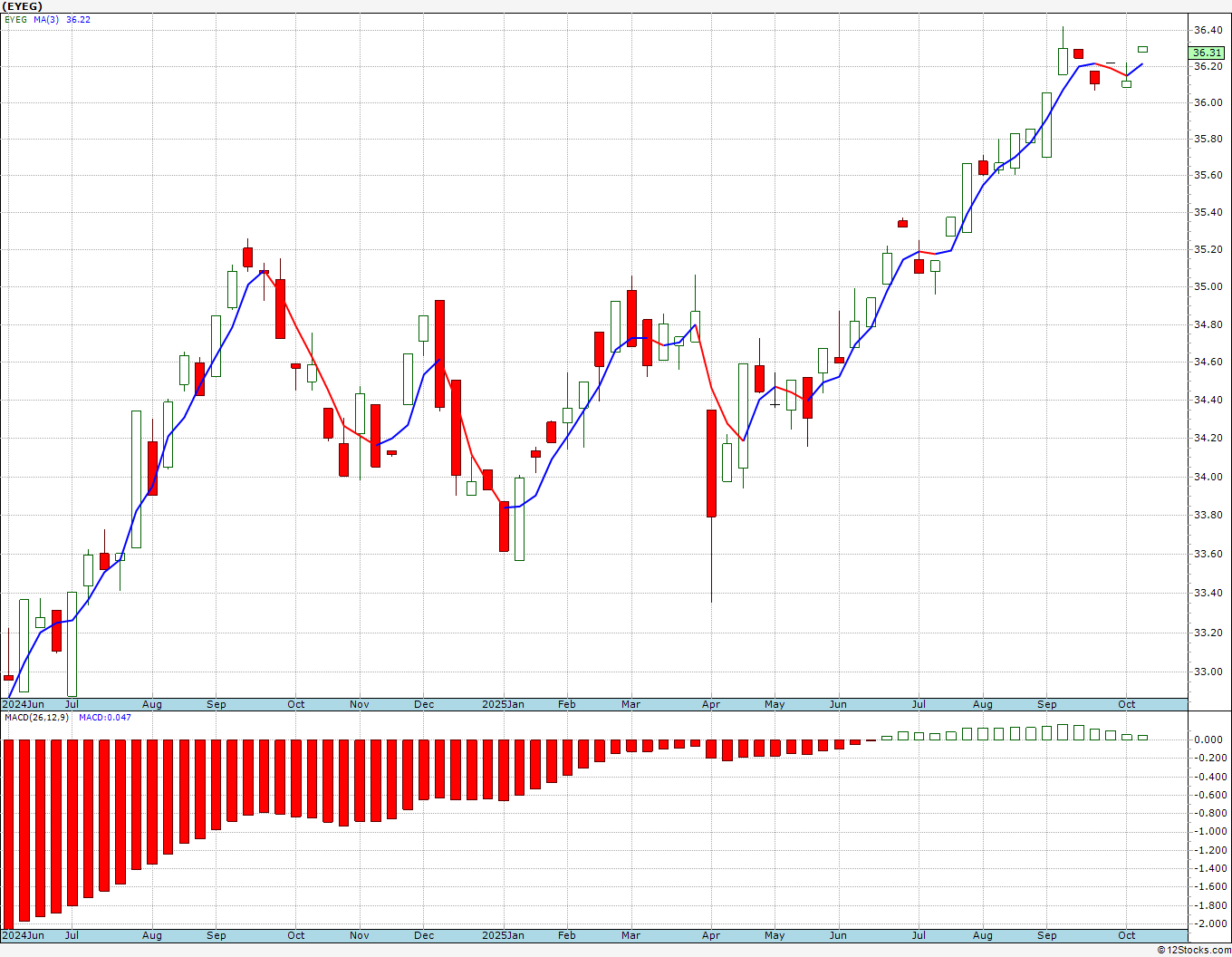Click the 33.60 price axis label
The height and width of the screenshot is (957, 1232).
(1207, 554)
